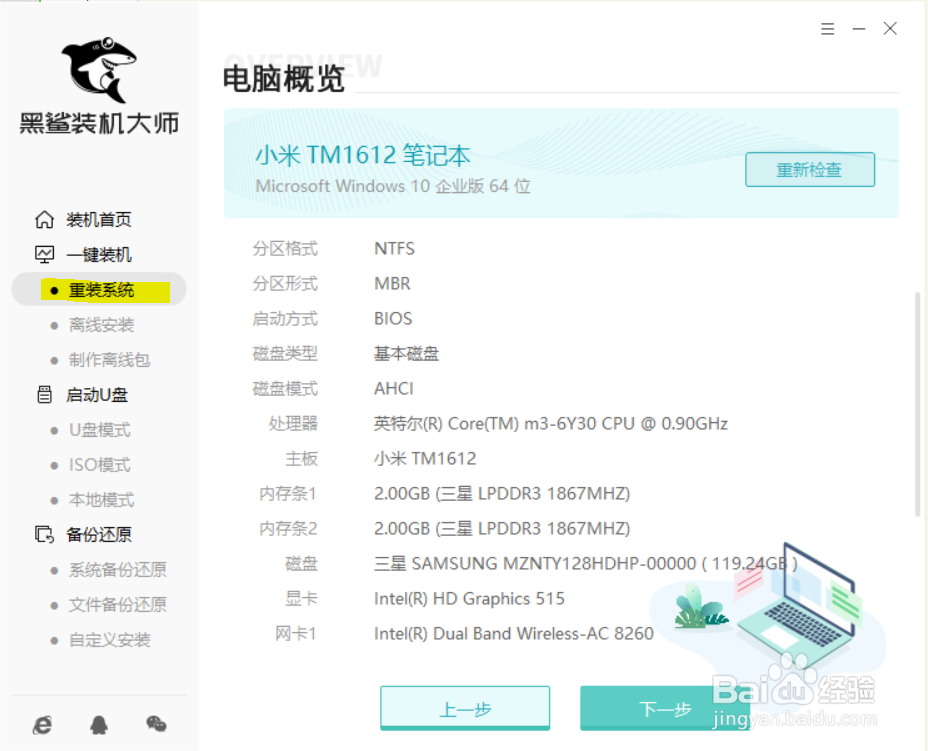Open 制作离线包 option

(109, 360)
